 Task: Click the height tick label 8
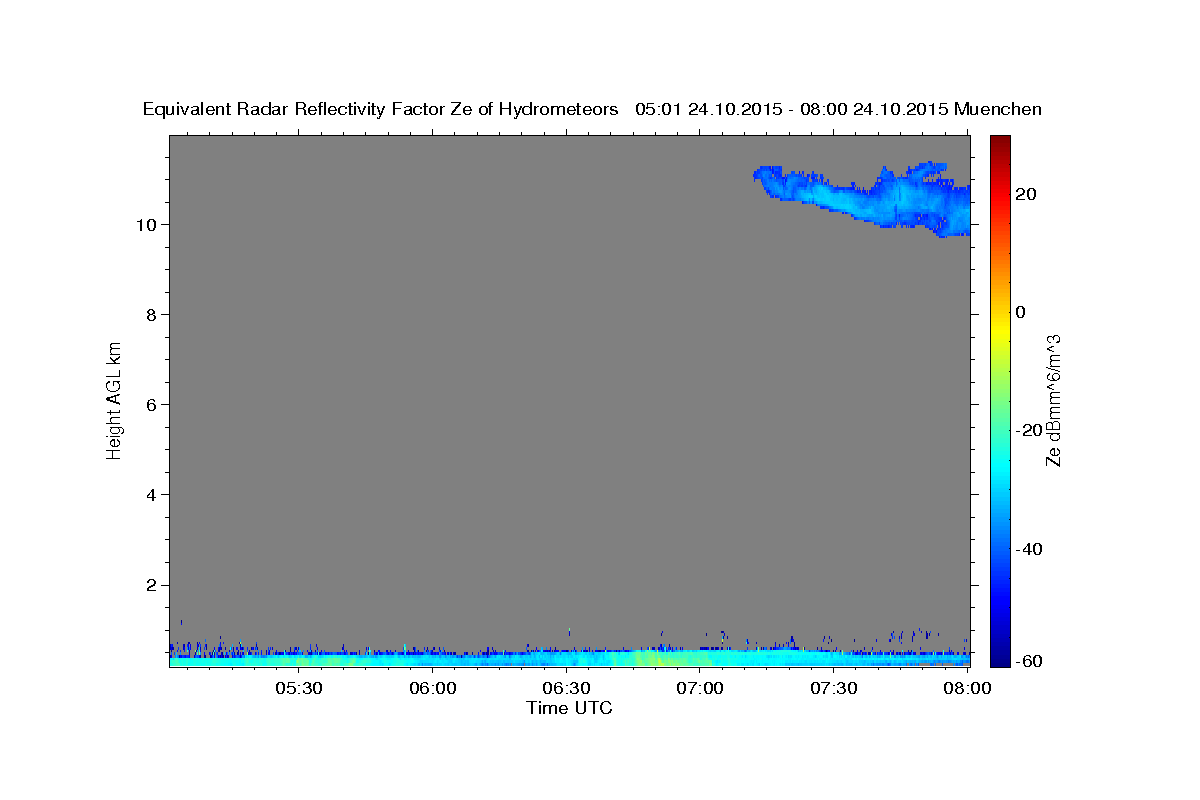click(x=152, y=314)
